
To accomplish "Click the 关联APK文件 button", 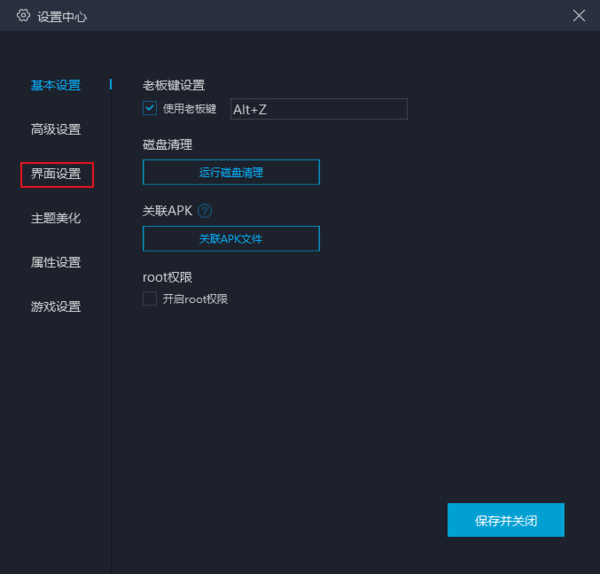I will click(x=231, y=239).
